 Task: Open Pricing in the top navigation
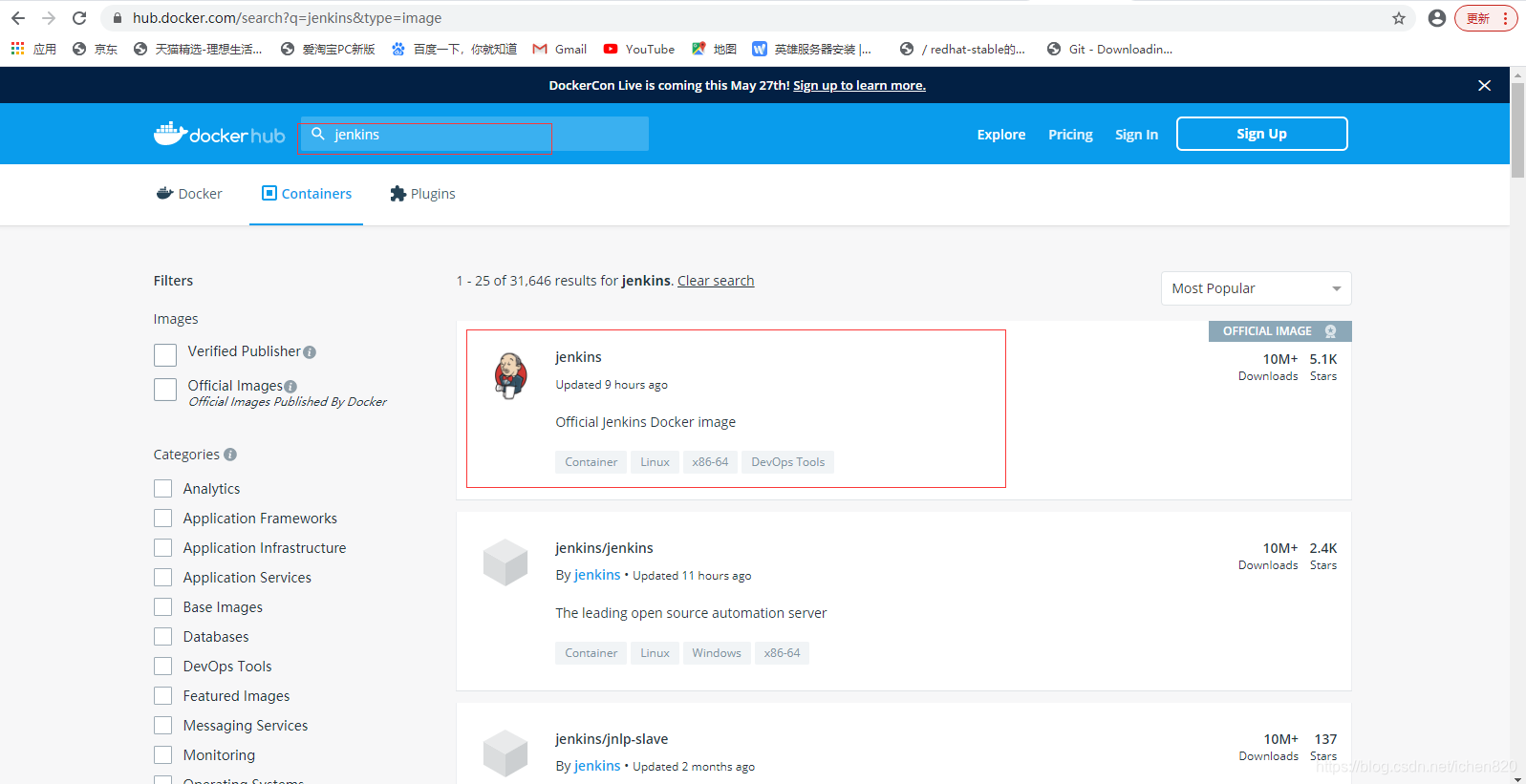(x=1070, y=135)
